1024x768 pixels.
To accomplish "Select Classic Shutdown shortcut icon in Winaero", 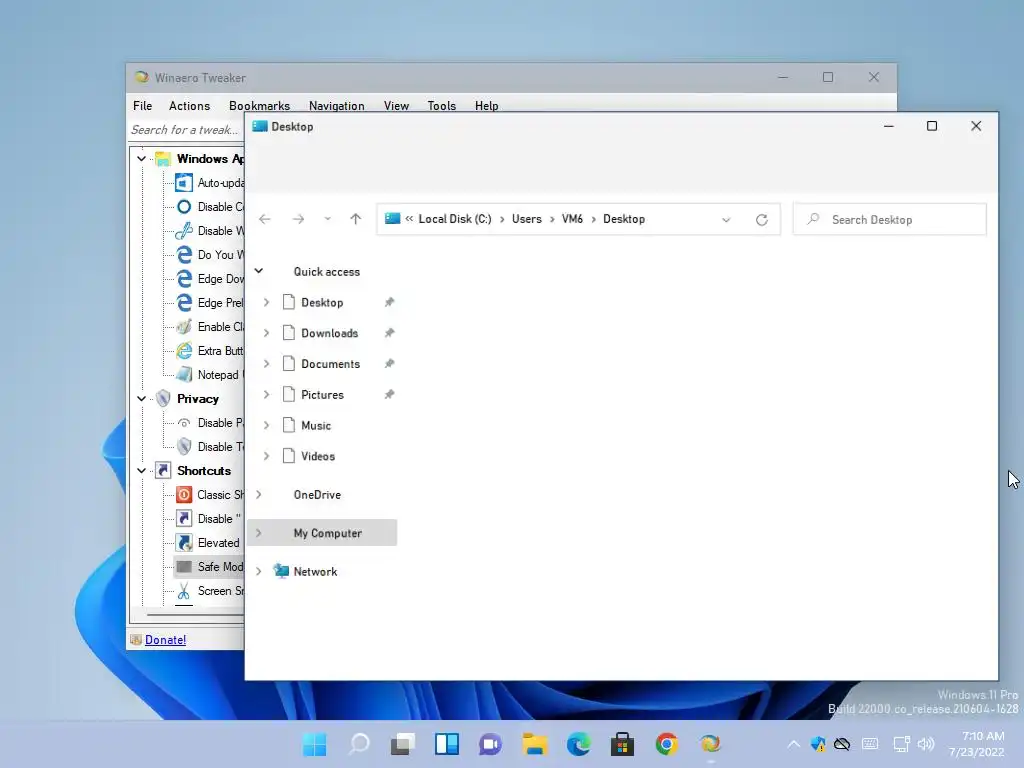I will coord(184,494).
